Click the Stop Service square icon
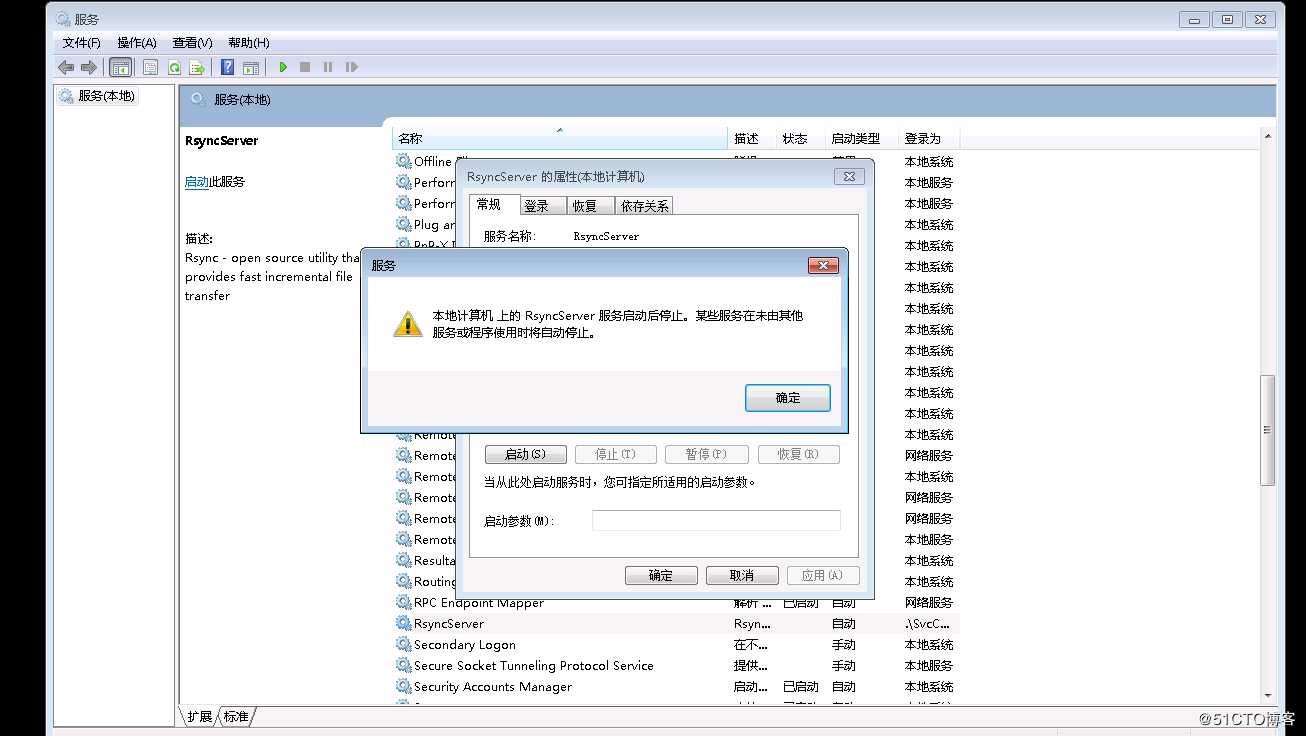1306x736 pixels. [305, 67]
